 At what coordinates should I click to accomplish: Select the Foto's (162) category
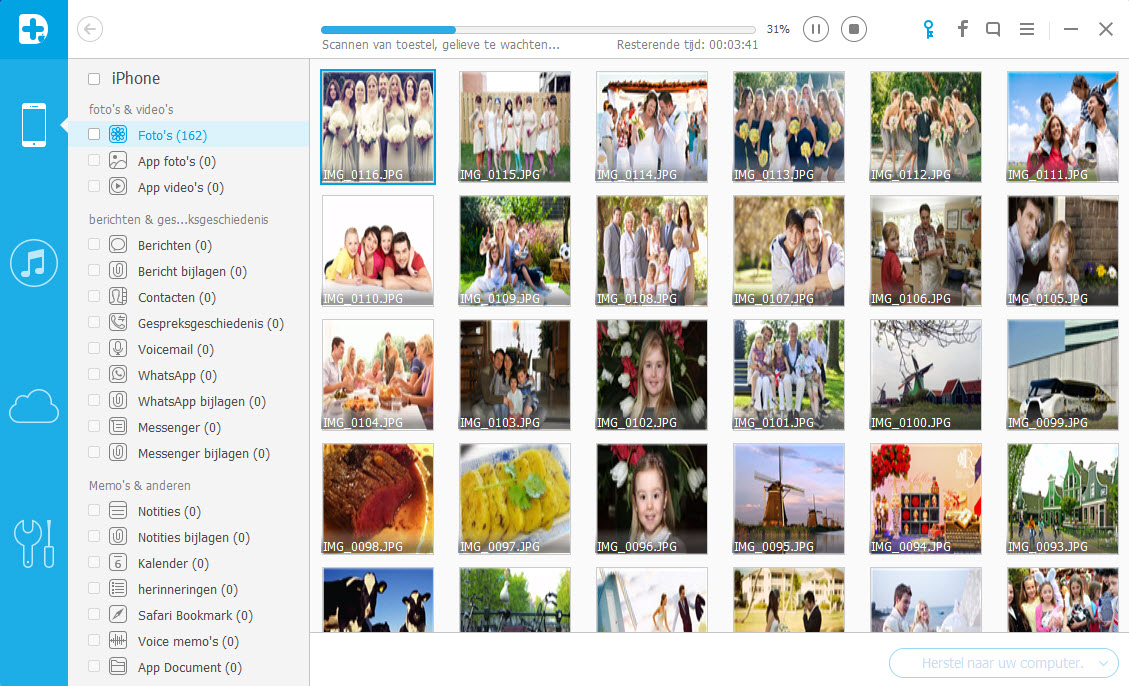[189, 135]
